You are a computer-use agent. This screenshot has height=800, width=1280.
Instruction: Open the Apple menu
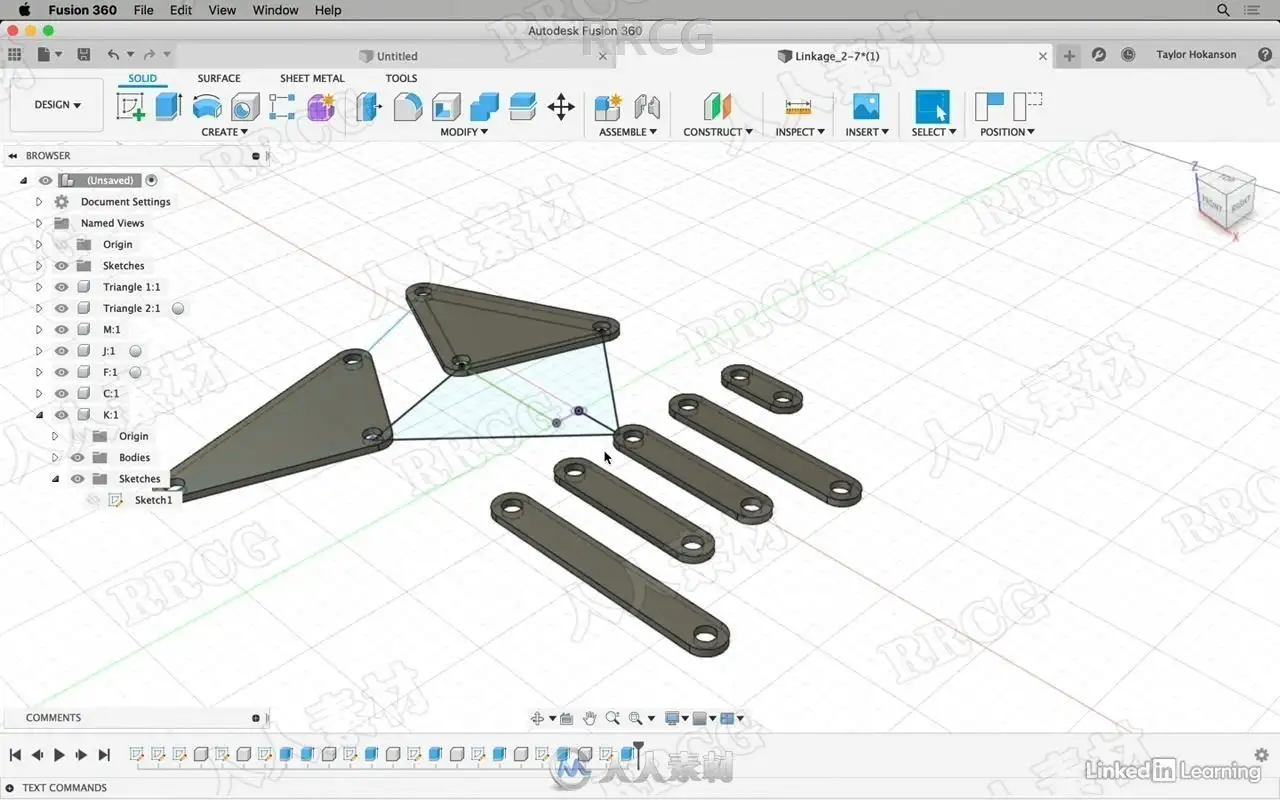(x=24, y=10)
